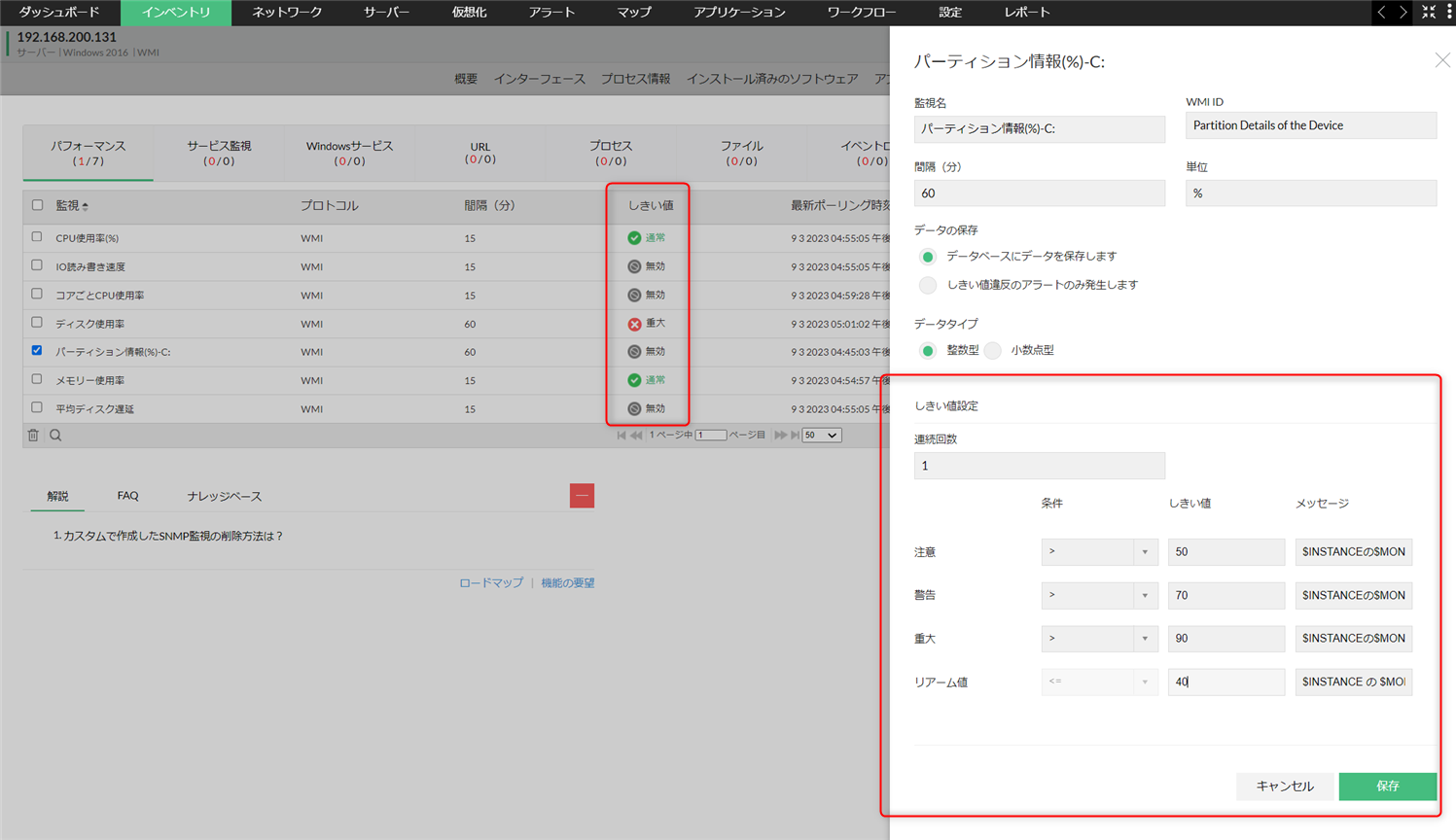Click the 警告 threshold value field

[x=1226, y=595]
